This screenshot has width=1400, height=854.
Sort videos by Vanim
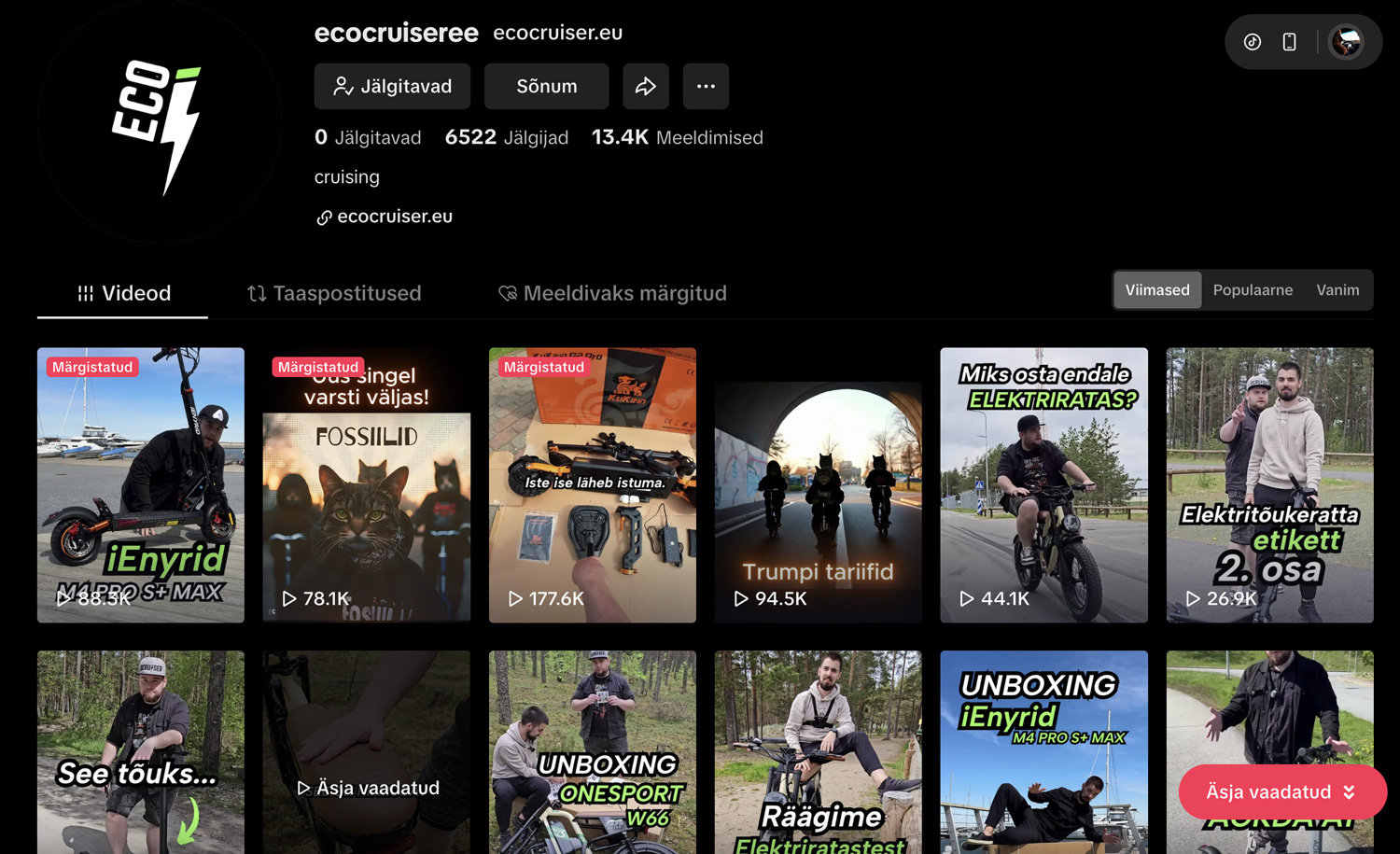(1337, 290)
